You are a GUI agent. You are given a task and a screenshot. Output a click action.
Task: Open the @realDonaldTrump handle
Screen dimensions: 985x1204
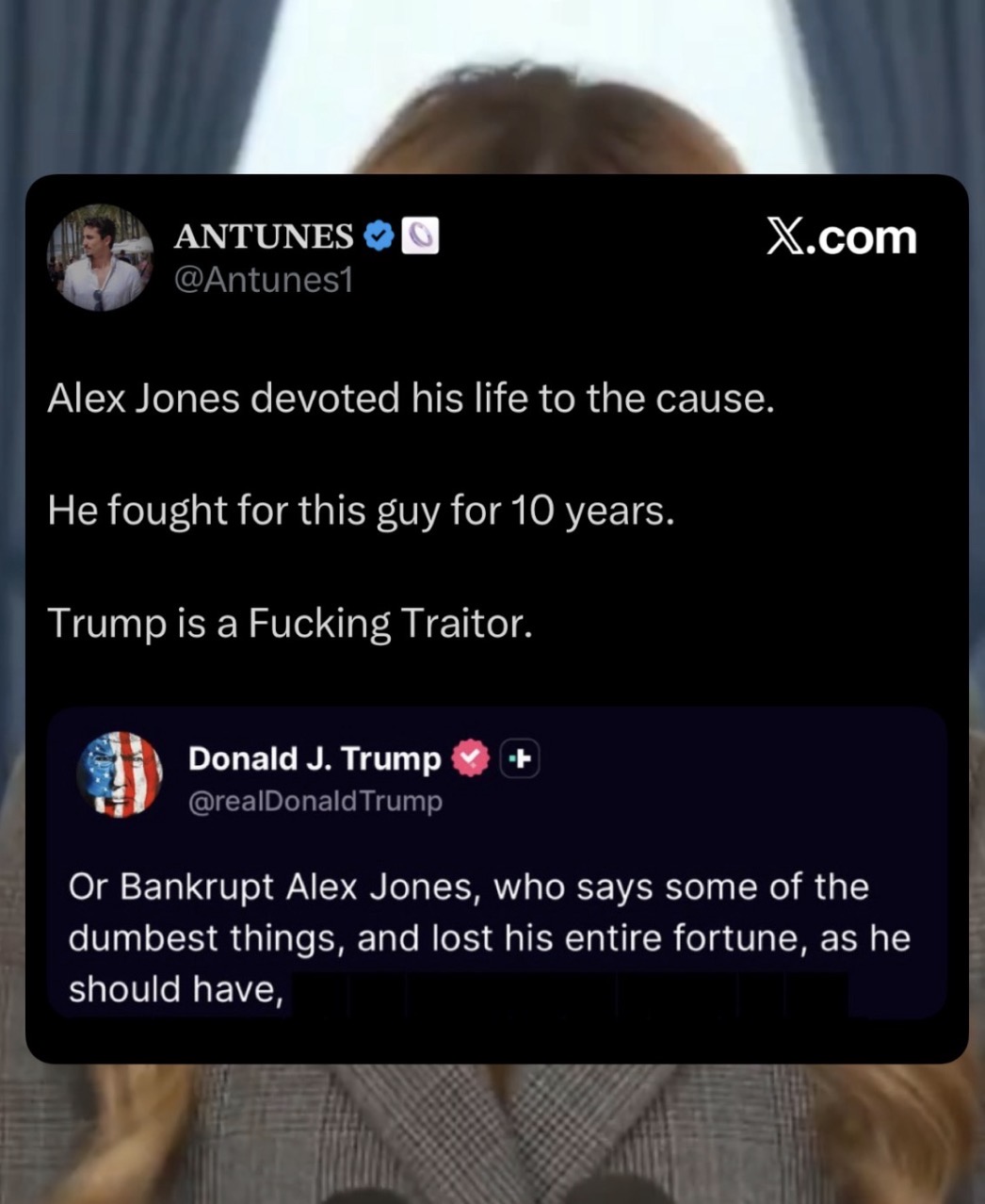(315, 802)
